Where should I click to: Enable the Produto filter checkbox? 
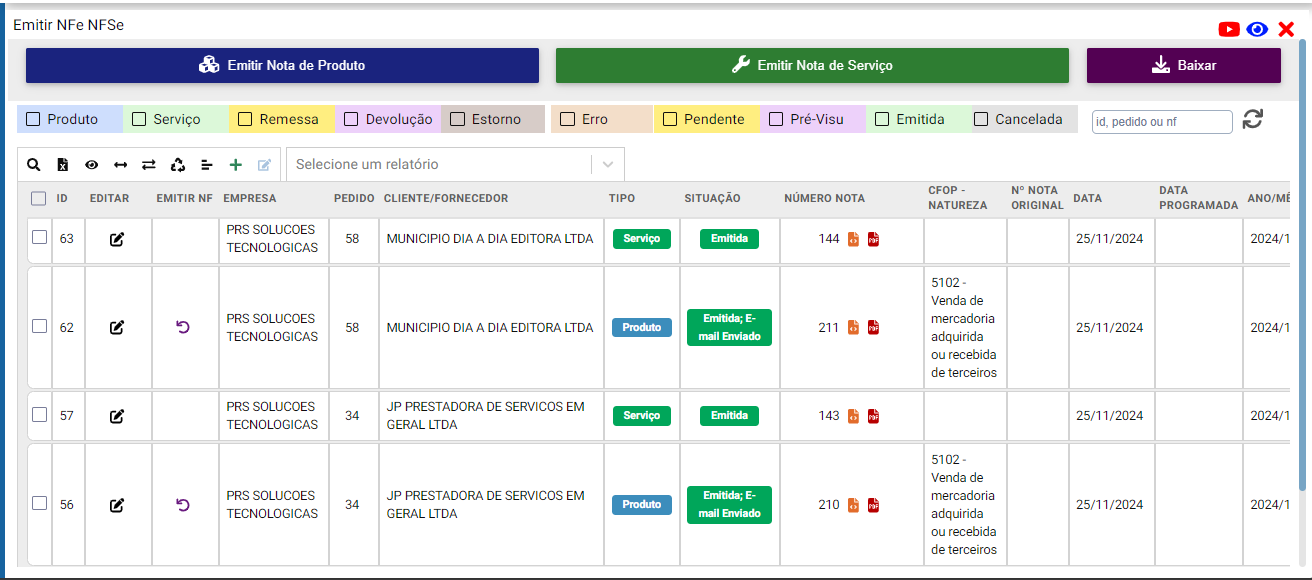pos(33,119)
